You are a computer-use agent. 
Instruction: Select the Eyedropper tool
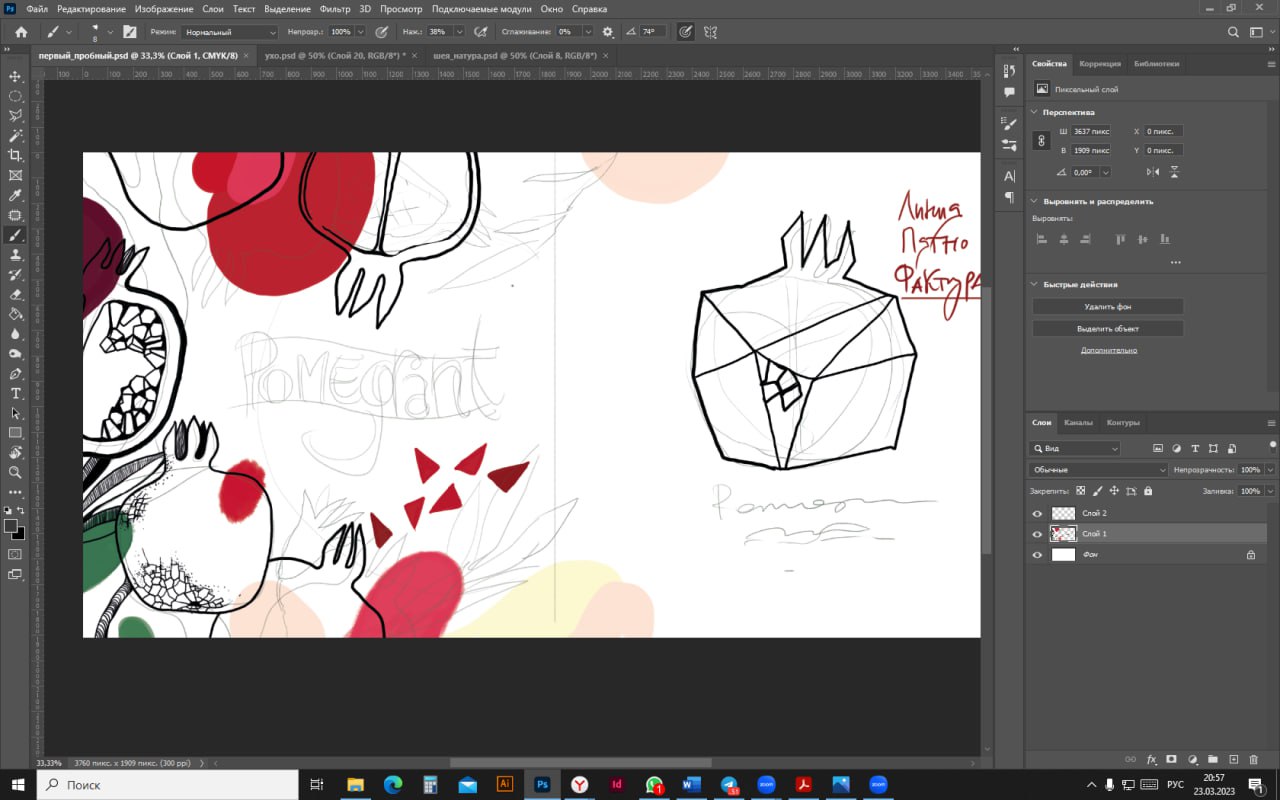click(15, 195)
